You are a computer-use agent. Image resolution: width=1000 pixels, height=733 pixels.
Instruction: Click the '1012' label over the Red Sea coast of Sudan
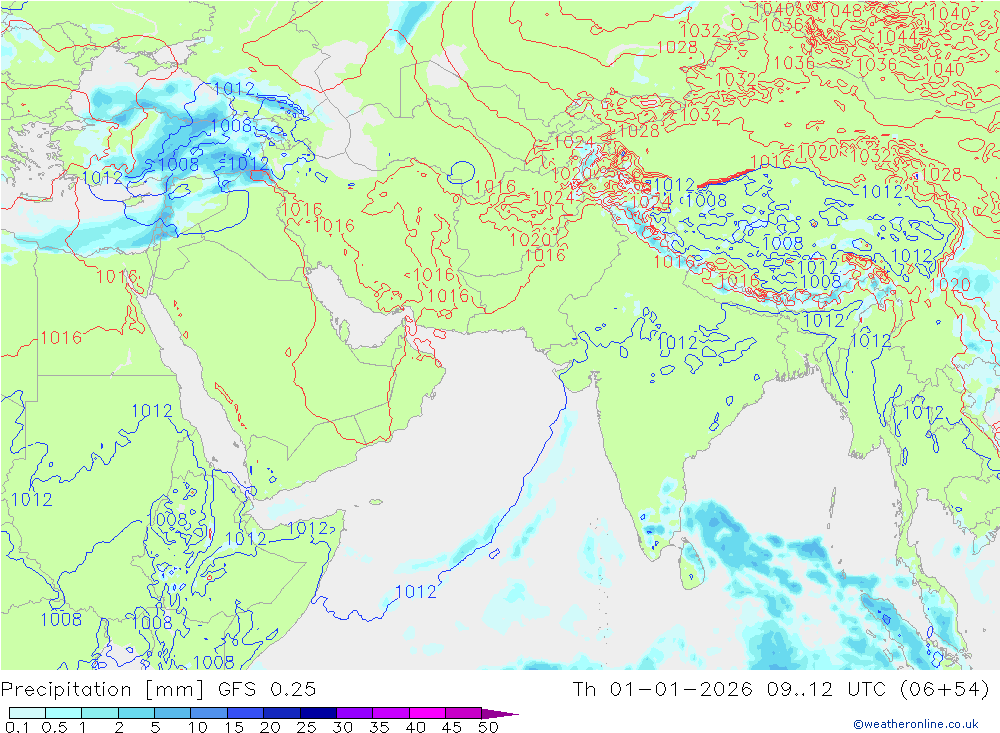[152, 411]
